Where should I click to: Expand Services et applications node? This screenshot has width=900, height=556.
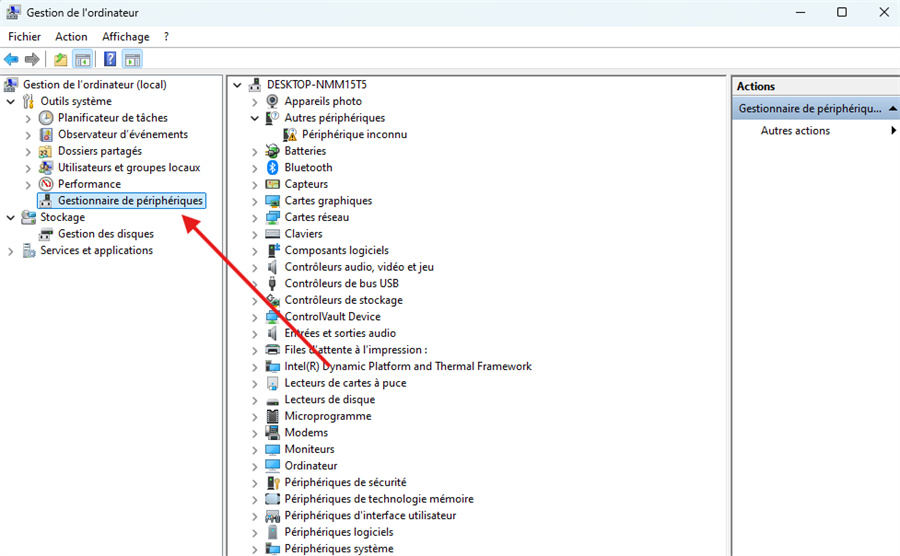(10, 251)
